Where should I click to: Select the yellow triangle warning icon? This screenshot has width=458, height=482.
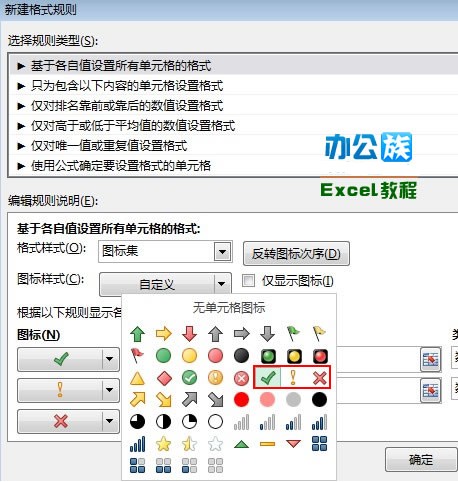pyautogui.click(x=137, y=378)
